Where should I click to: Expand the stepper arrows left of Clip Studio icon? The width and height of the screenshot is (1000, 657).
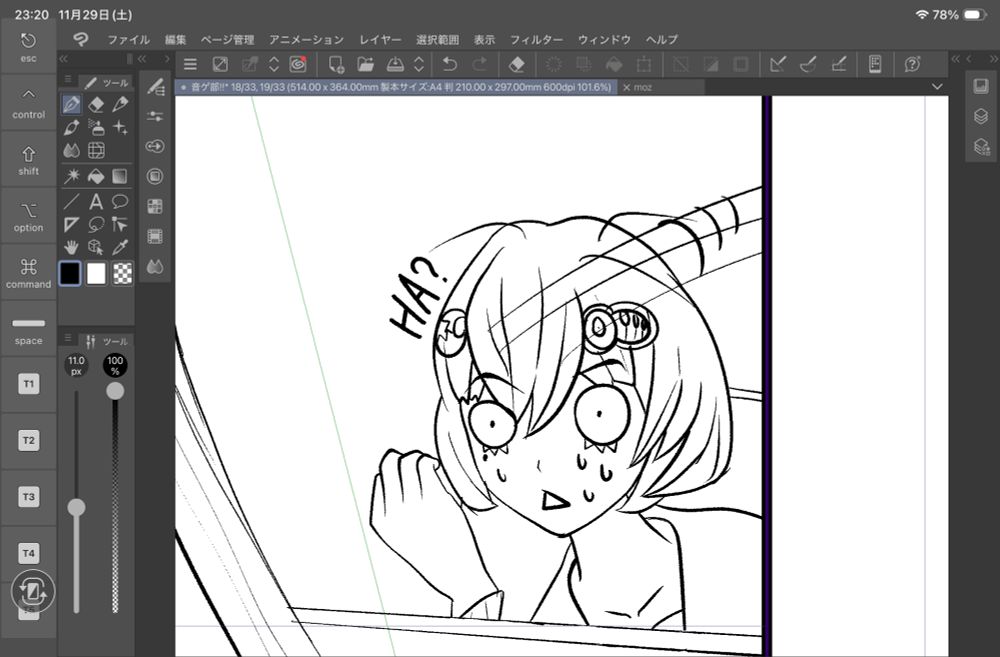pos(274,64)
